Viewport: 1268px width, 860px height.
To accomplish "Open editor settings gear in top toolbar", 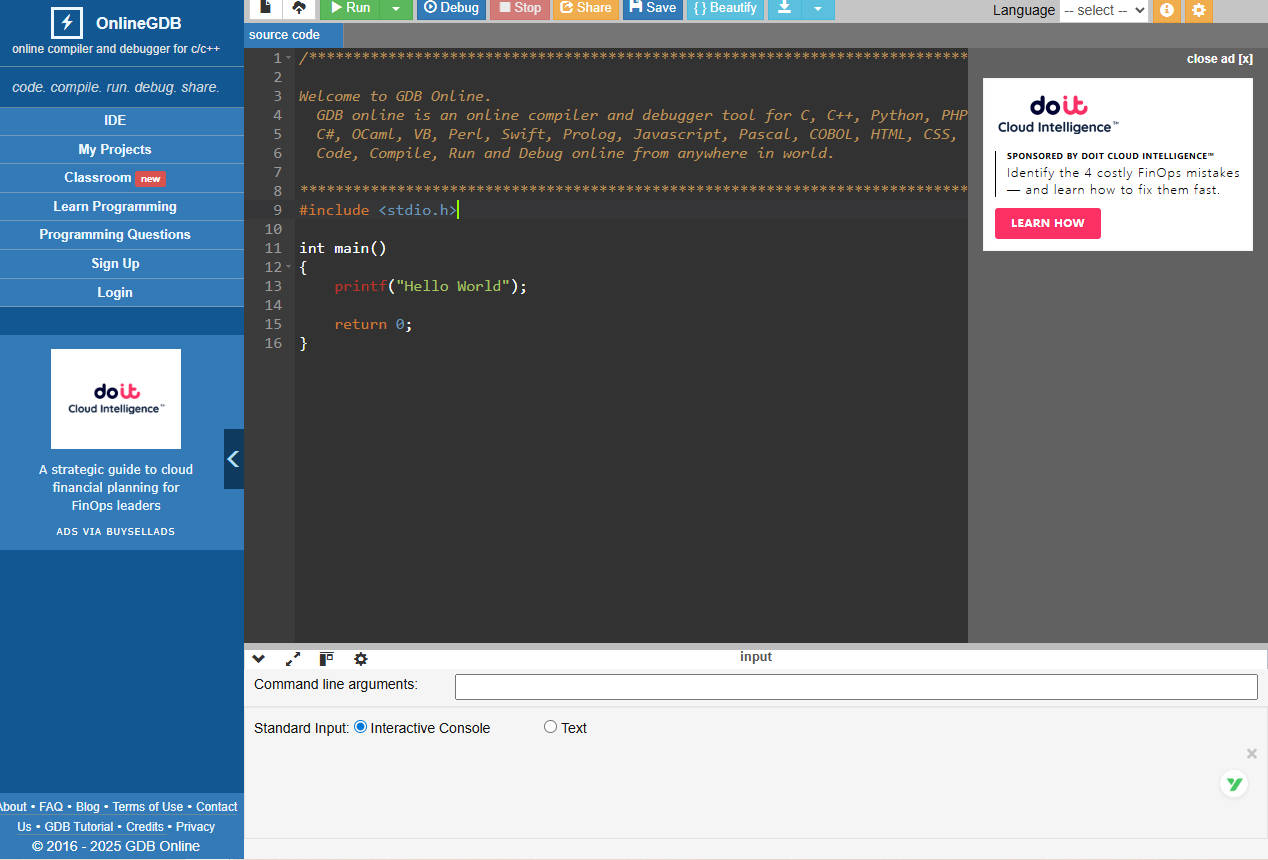I will 1199,10.
